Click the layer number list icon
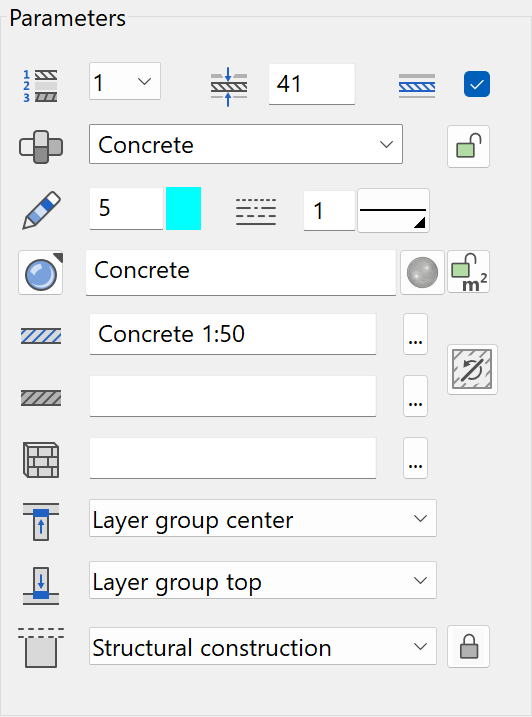This screenshot has width=532, height=717. coord(40,86)
